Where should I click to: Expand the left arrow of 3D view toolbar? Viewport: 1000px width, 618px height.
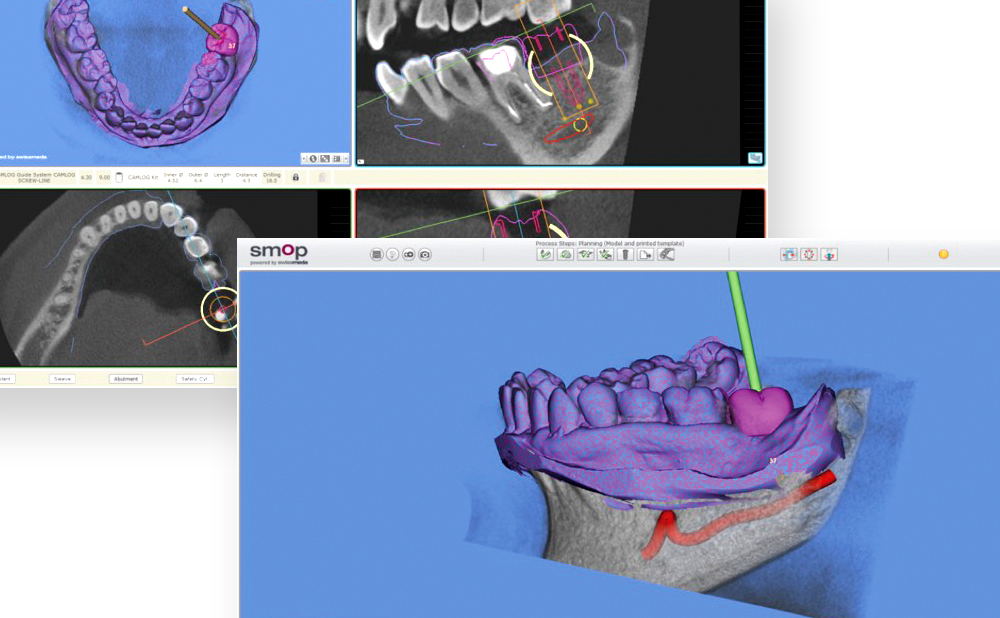click(303, 158)
